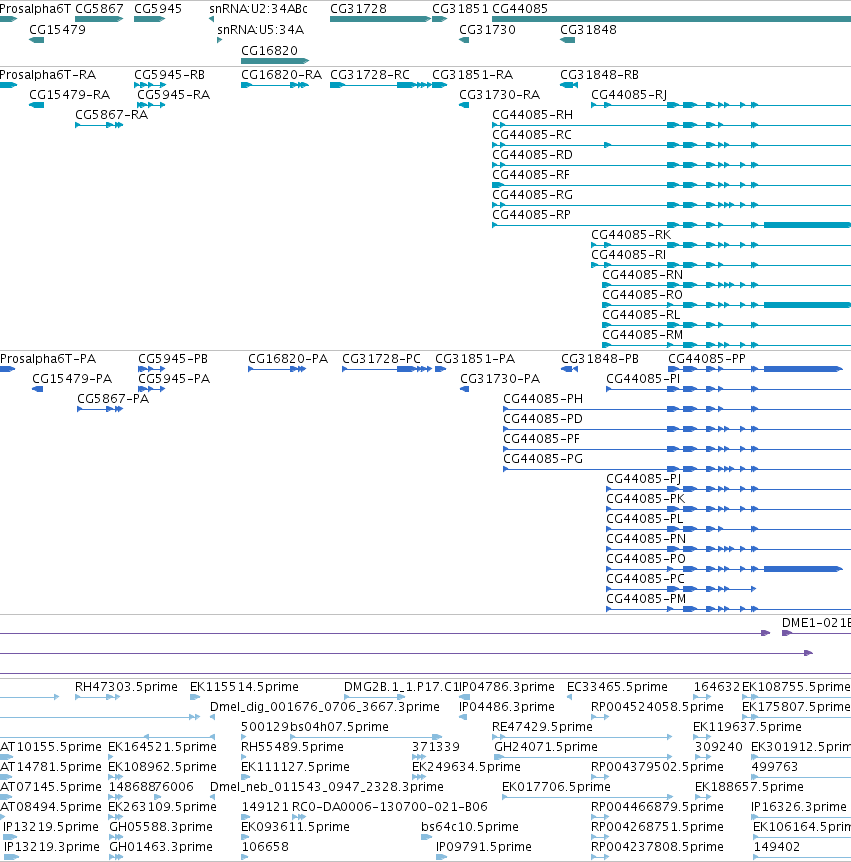
Task: Select the CG15479-PA protein label
Action: click(x=72, y=379)
